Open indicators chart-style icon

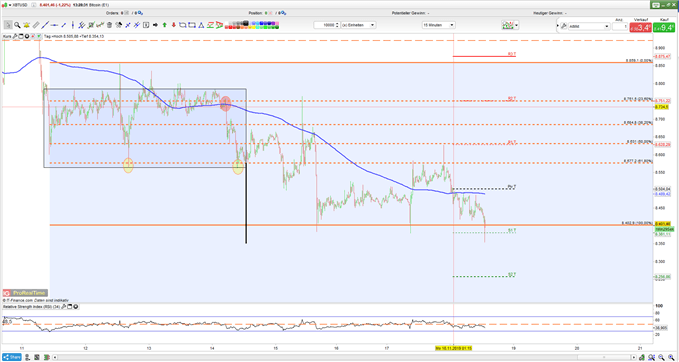click(x=507, y=25)
